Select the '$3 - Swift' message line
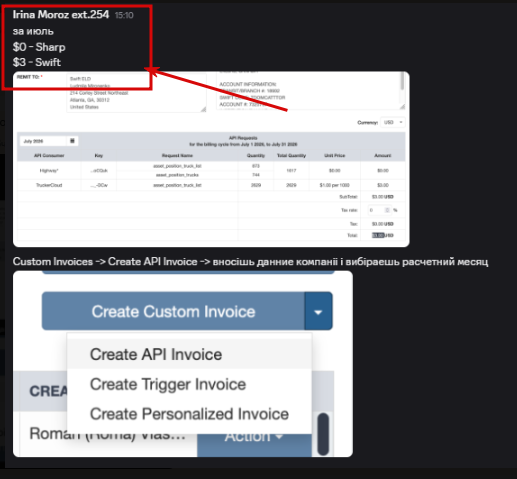Screen dimensions: 517x479 pos(37,62)
